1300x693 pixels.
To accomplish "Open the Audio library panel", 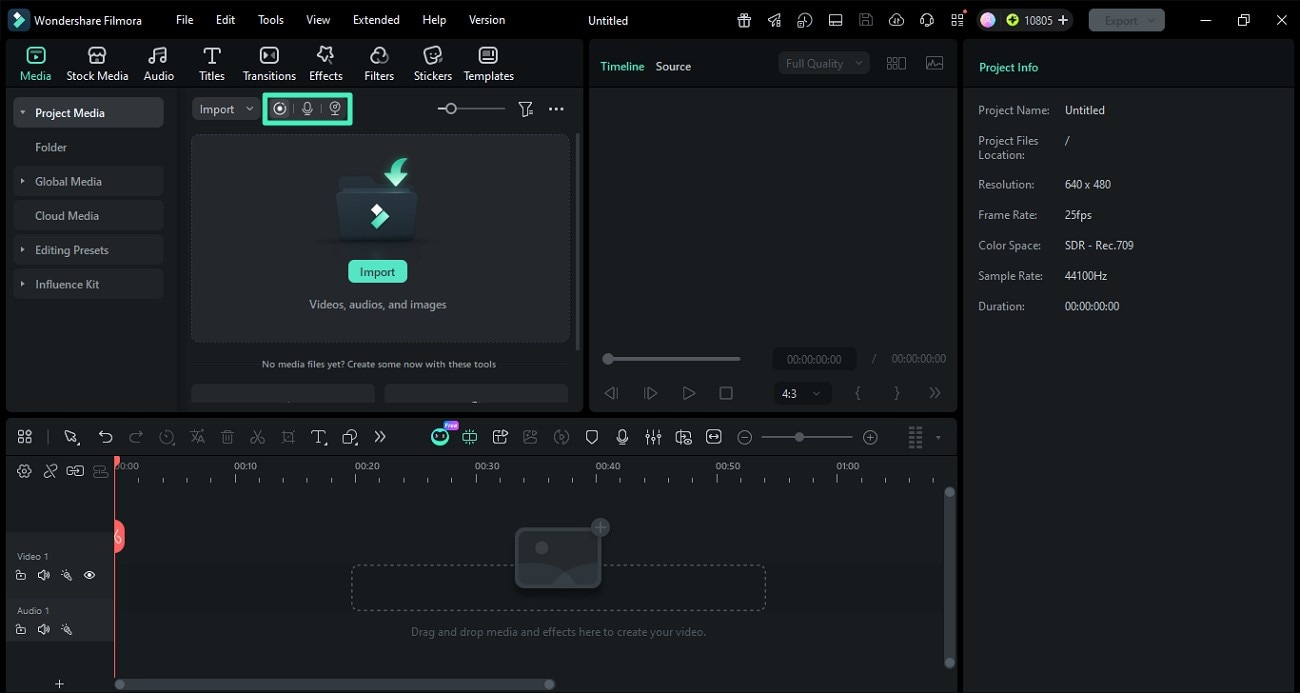I will tap(158, 64).
